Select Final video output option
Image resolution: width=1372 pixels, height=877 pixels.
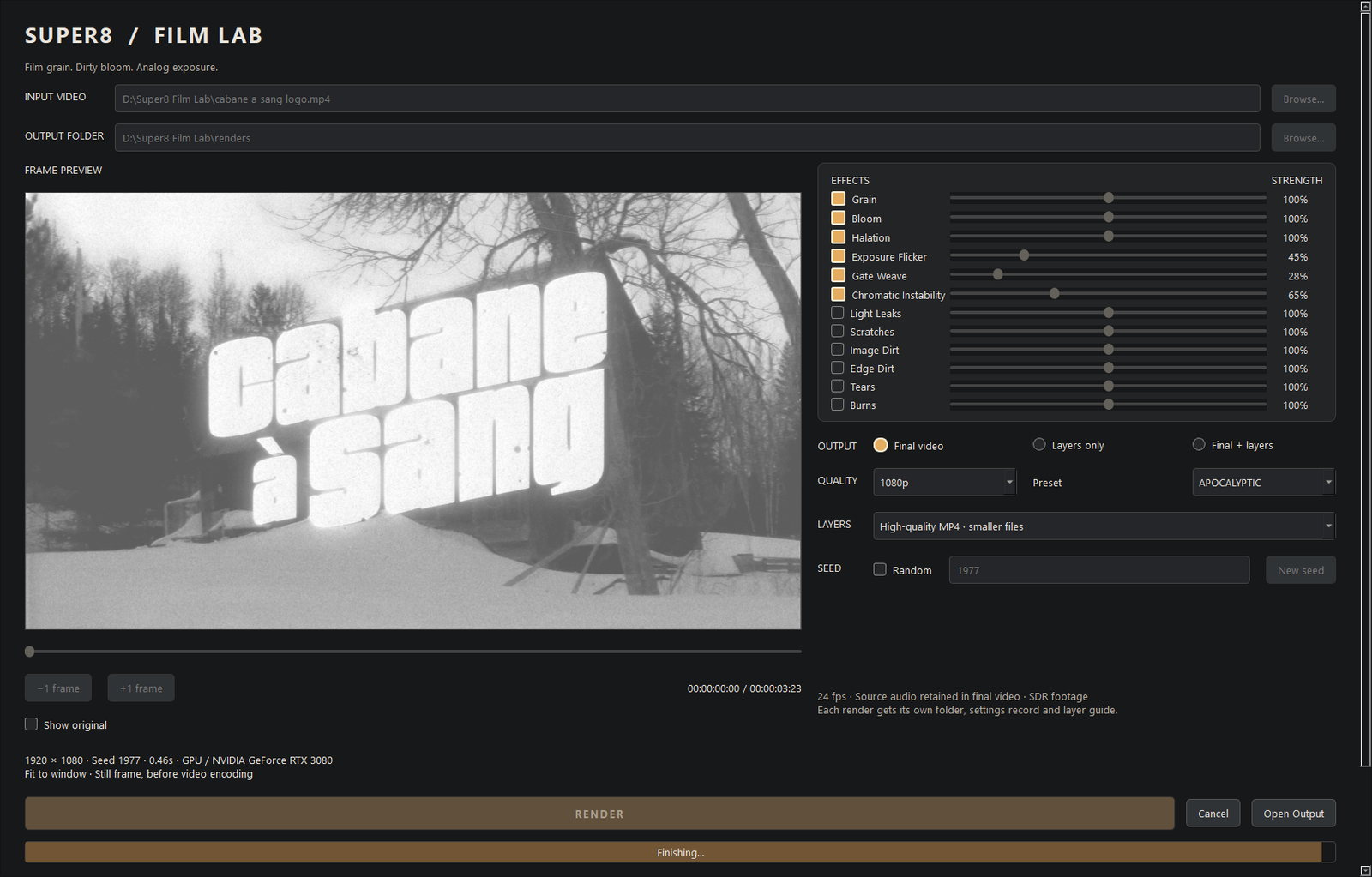(x=881, y=445)
